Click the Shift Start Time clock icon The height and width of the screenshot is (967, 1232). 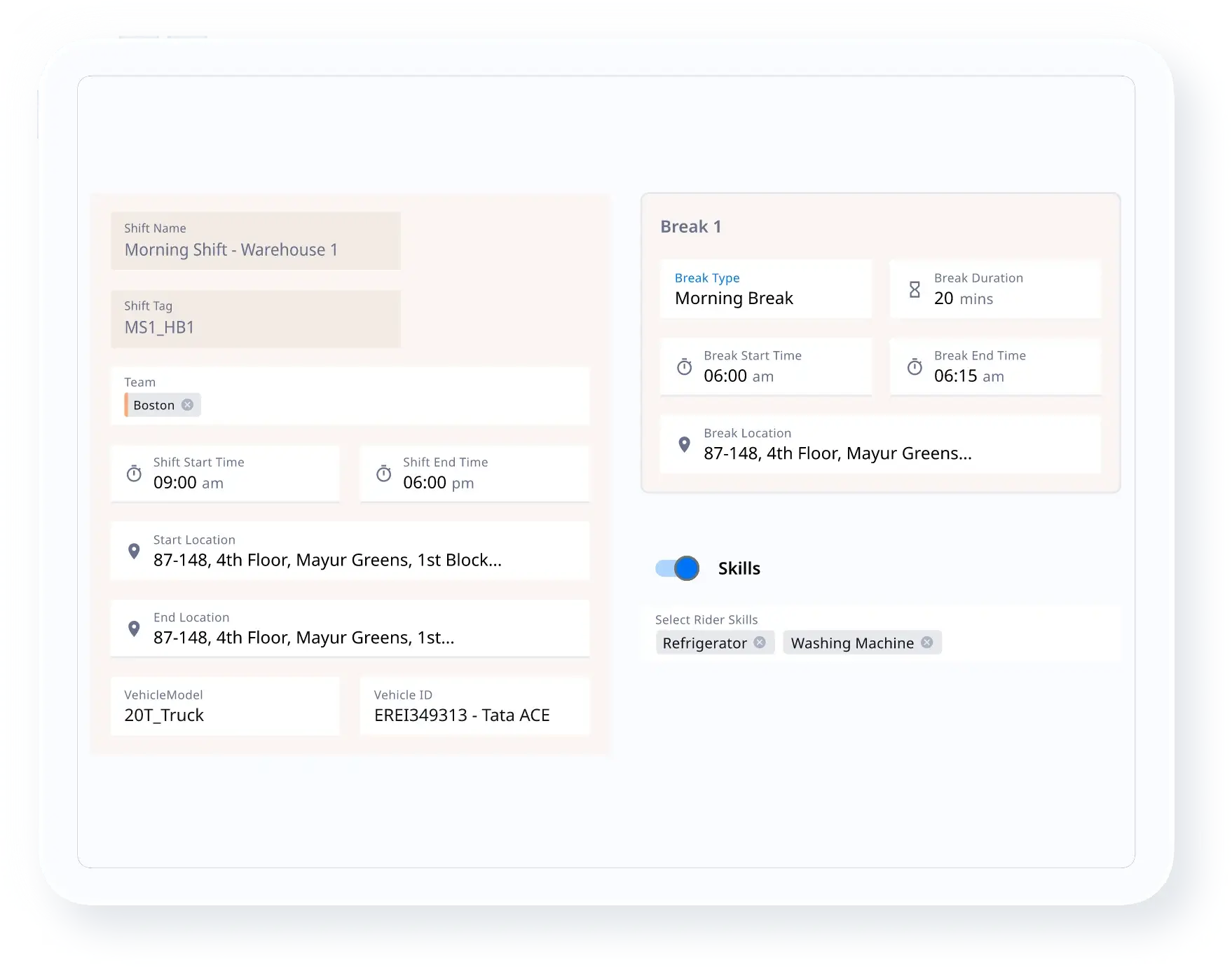pyautogui.click(x=134, y=474)
